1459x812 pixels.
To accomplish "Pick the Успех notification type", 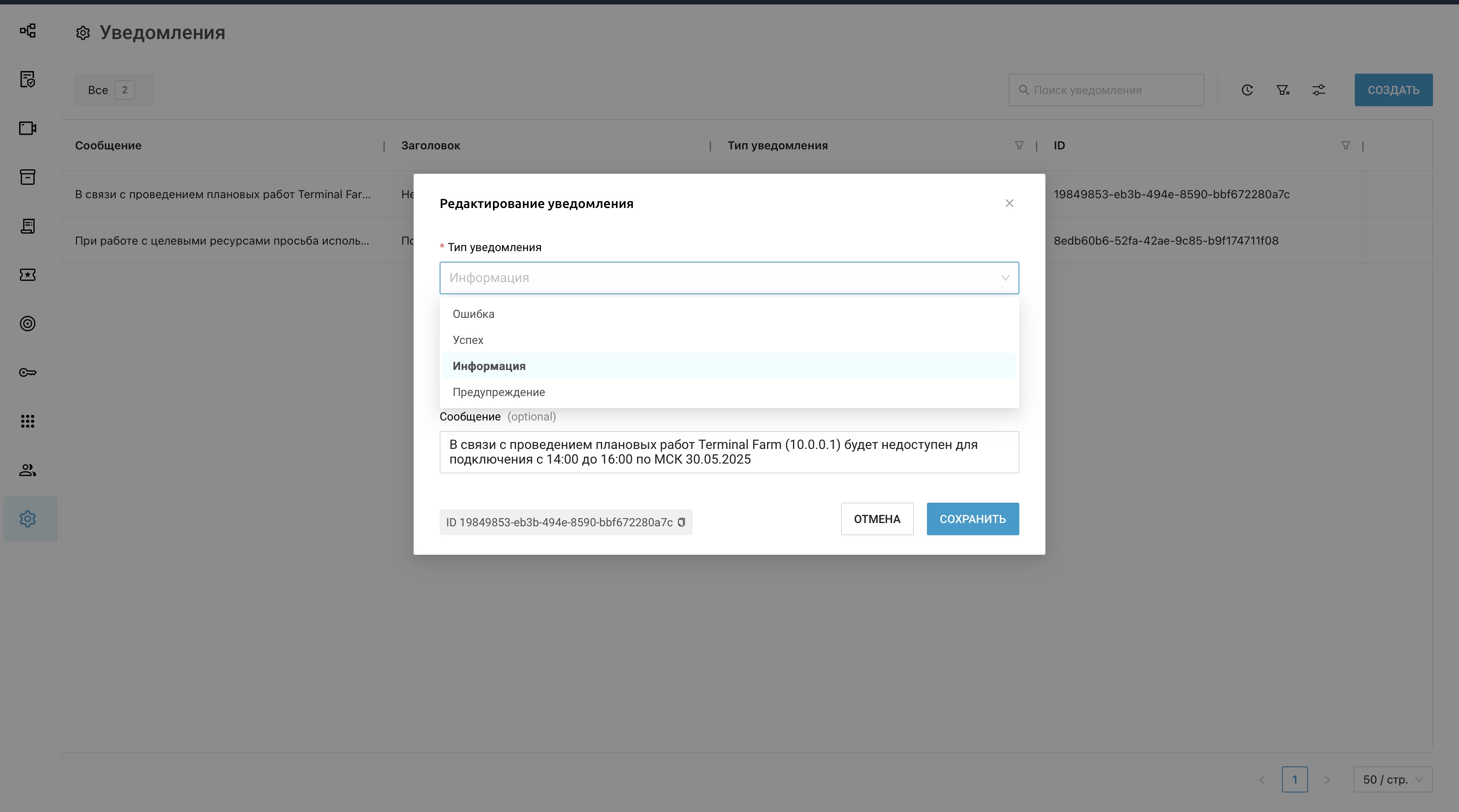I will [468, 340].
